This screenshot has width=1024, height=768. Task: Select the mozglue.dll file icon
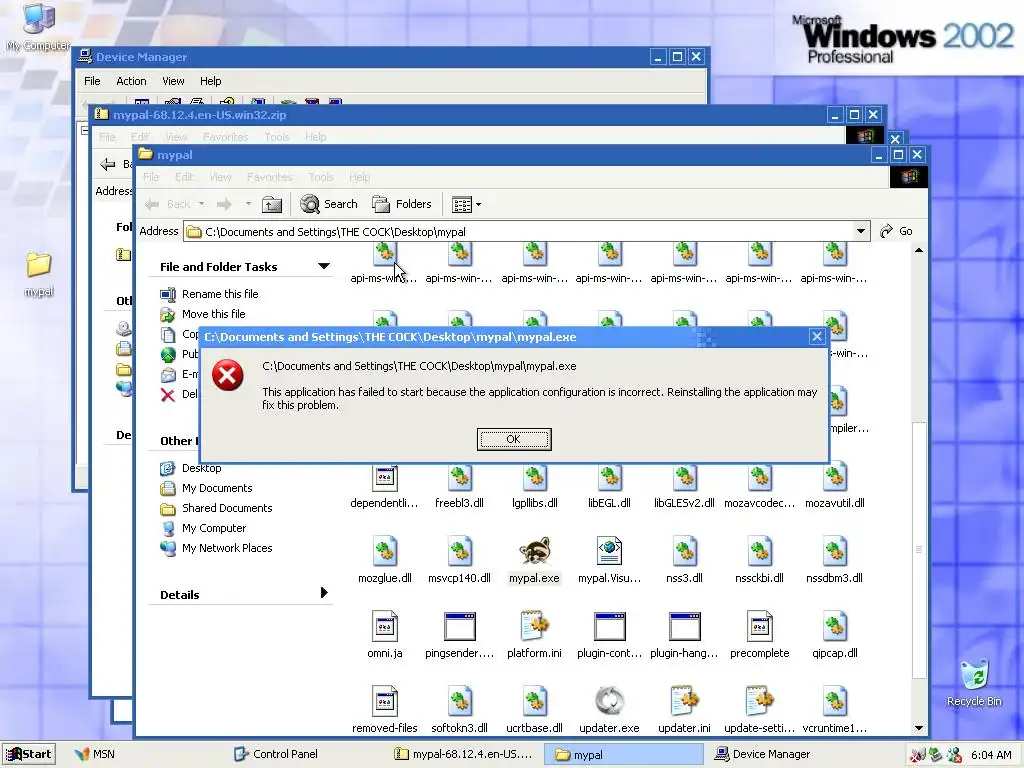click(385, 551)
